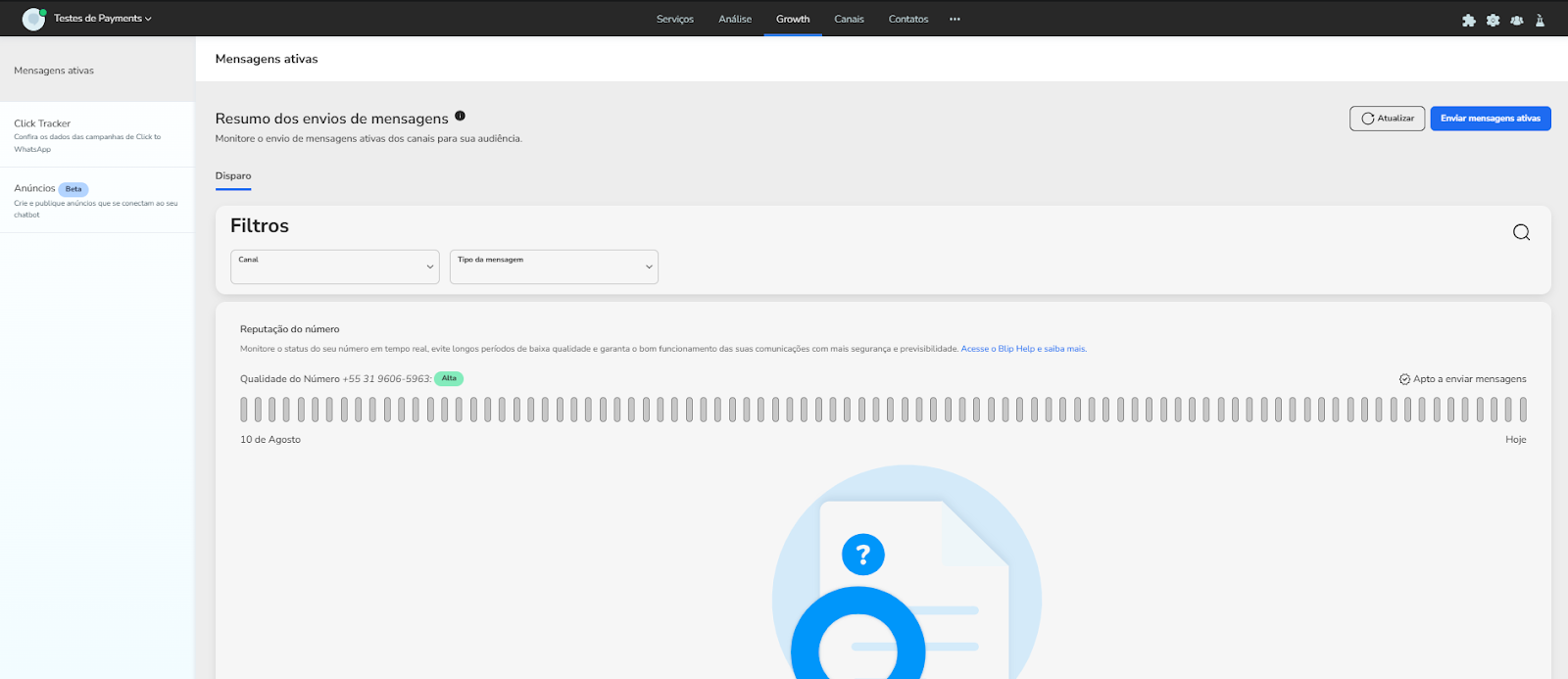Go to the Serviços menu
Viewport: 1568px width, 679px height.
pos(674,20)
